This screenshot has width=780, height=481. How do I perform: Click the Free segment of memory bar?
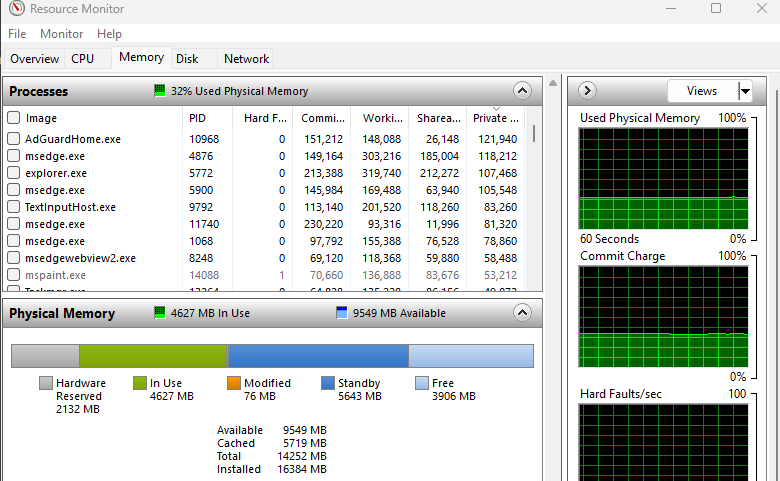pos(471,356)
